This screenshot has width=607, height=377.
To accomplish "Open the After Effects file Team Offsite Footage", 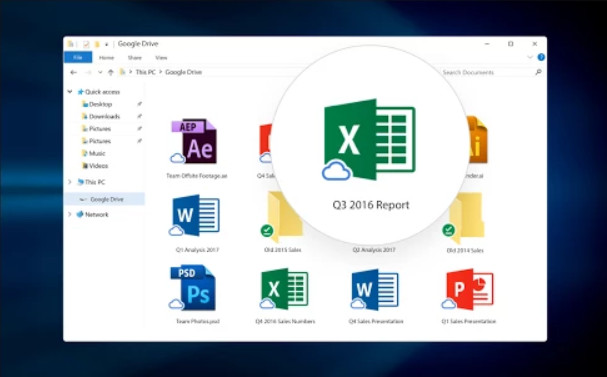I will pyautogui.click(x=194, y=141).
